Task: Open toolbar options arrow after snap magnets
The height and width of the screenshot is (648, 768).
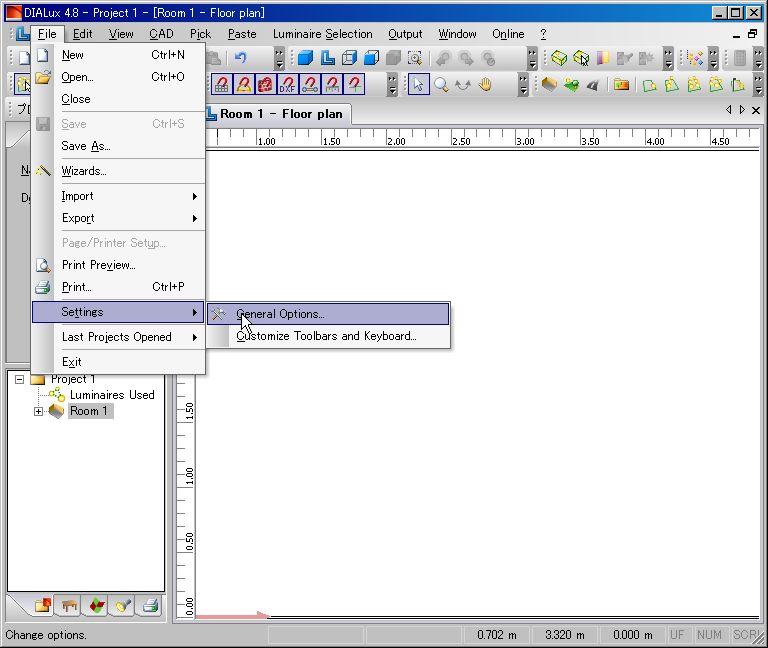Action: click(x=392, y=84)
